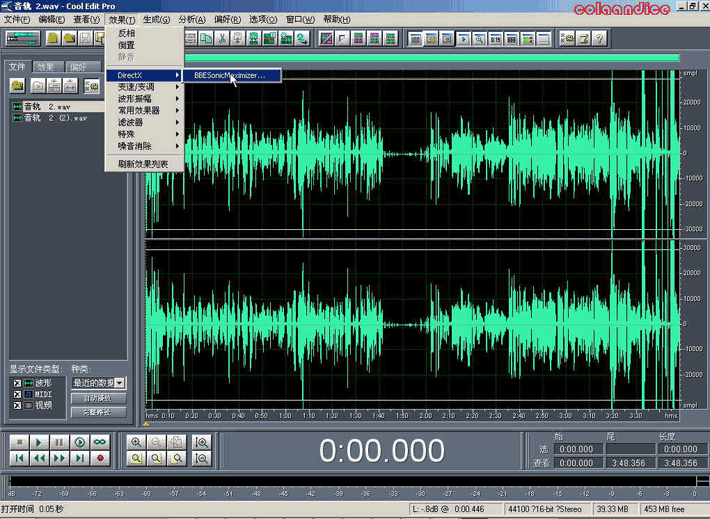Click the Loop play infinity button
The width and height of the screenshot is (710, 519).
(100, 442)
